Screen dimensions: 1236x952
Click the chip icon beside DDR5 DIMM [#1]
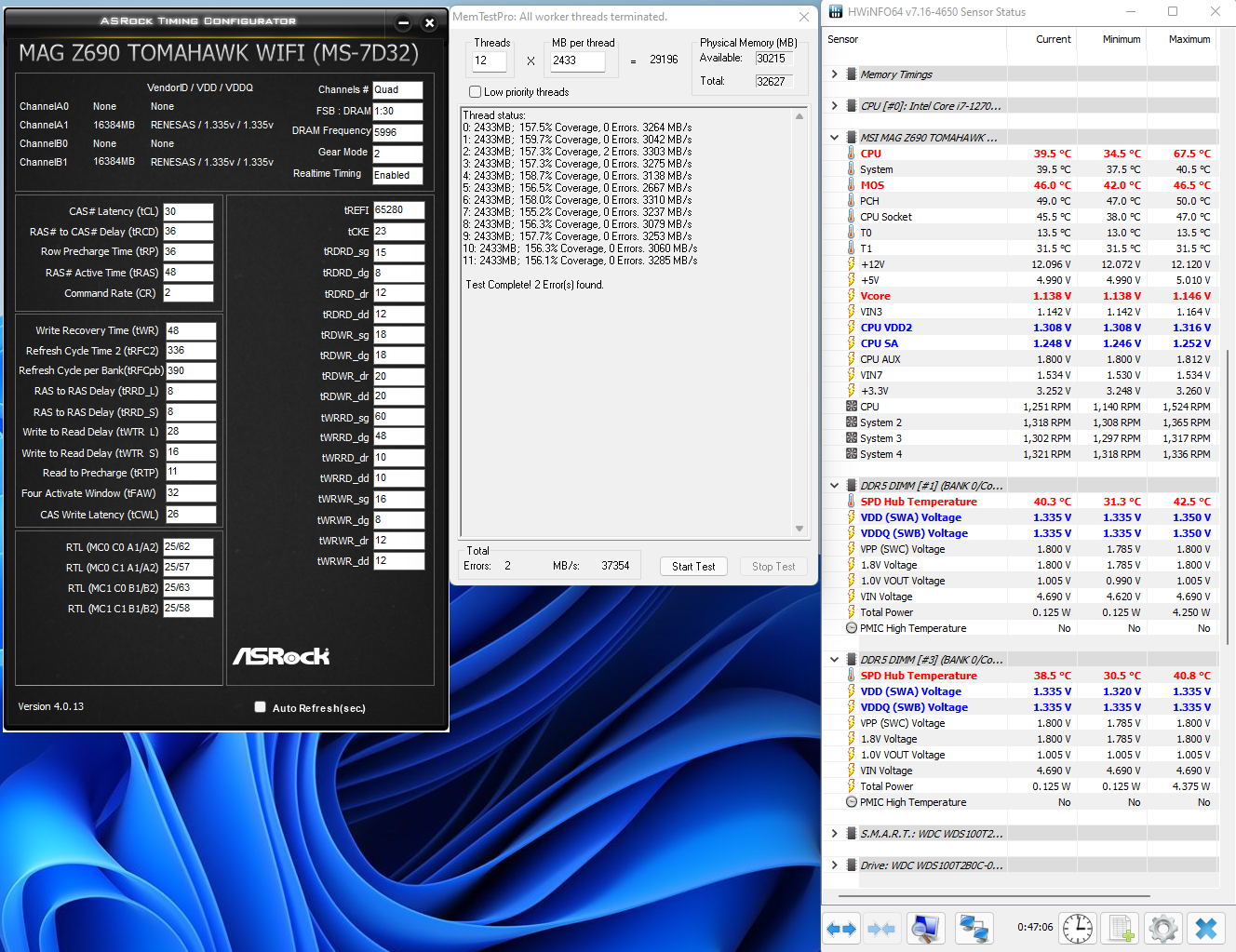point(851,486)
